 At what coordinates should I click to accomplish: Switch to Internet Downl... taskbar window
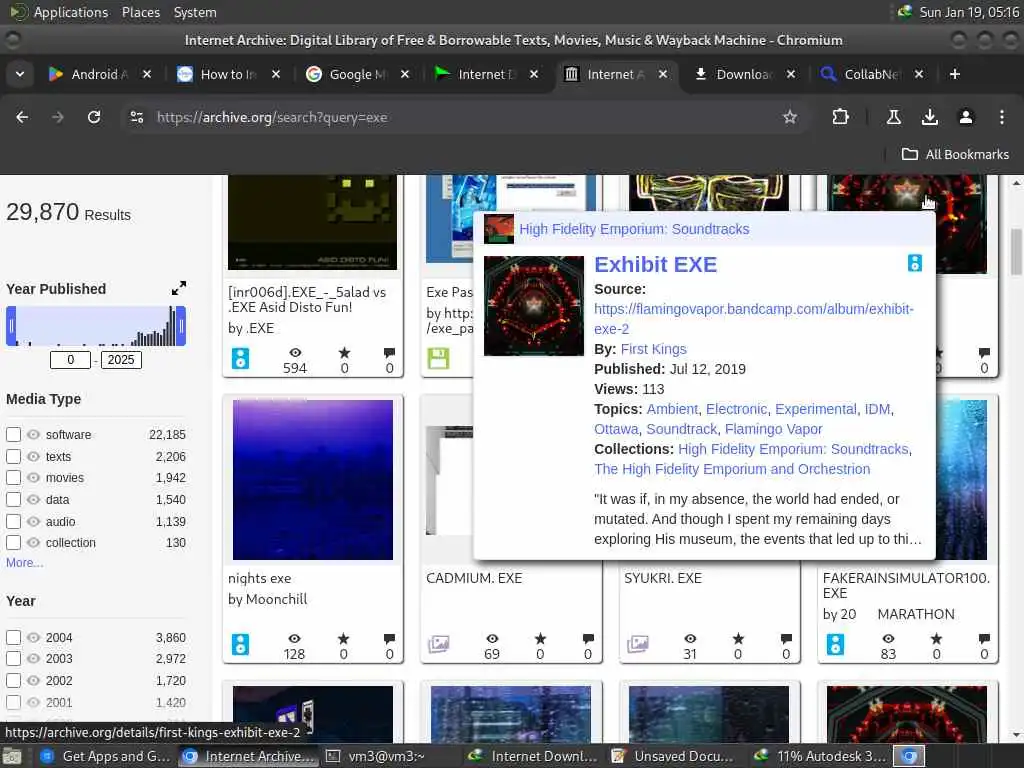pyautogui.click(x=532, y=756)
